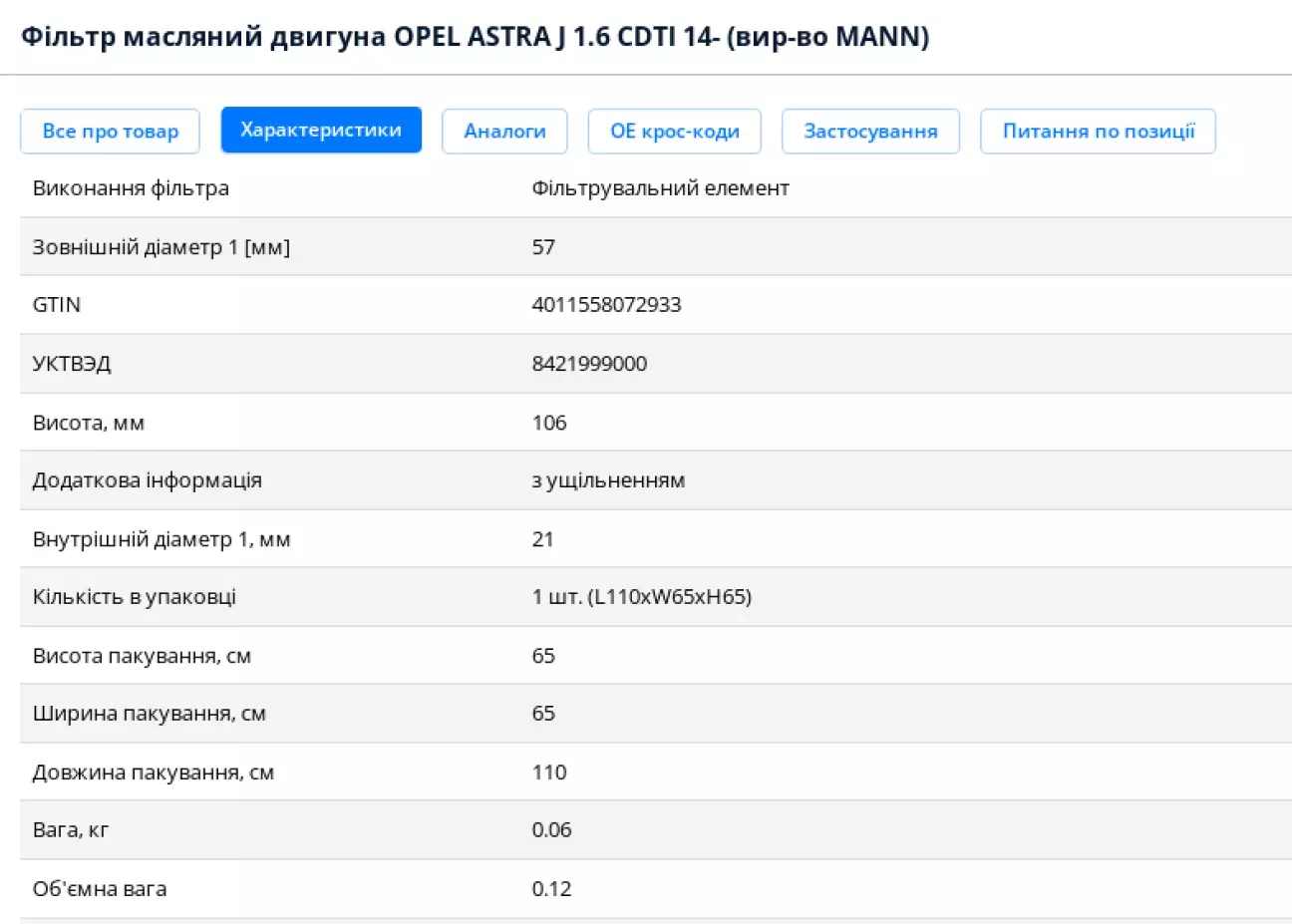The width and height of the screenshot is (1292, 924).
Task: Click the 'Додаткова інформація' label
Action: [148, 480]
